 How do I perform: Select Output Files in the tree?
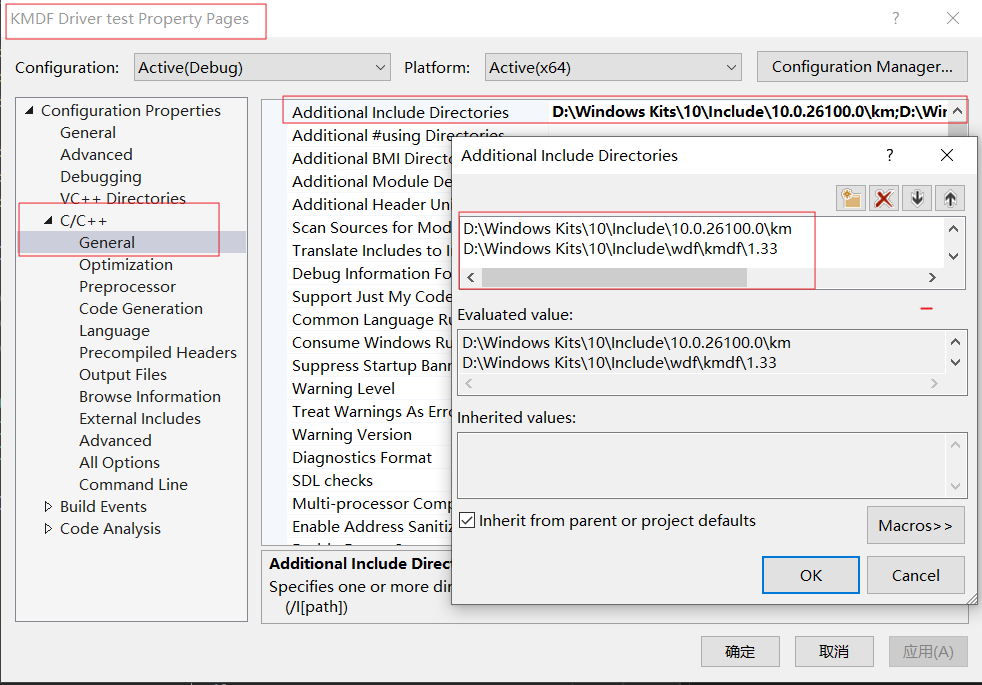click(x=123, y=374)
